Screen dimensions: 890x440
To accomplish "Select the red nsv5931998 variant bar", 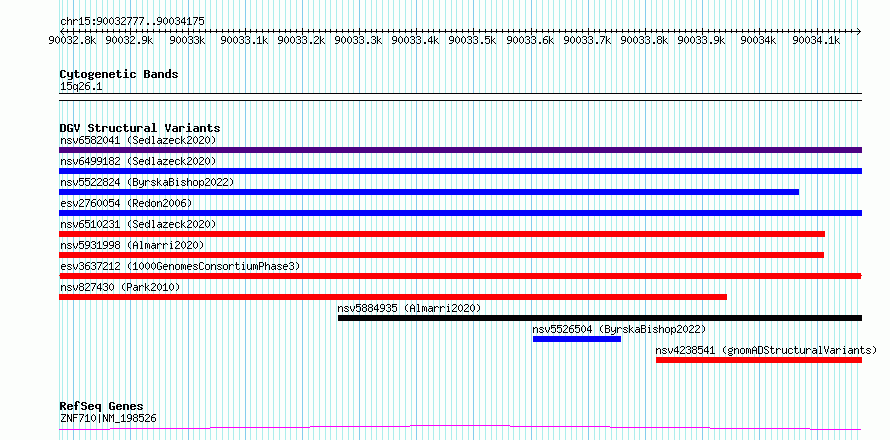I will pos(442,255).
